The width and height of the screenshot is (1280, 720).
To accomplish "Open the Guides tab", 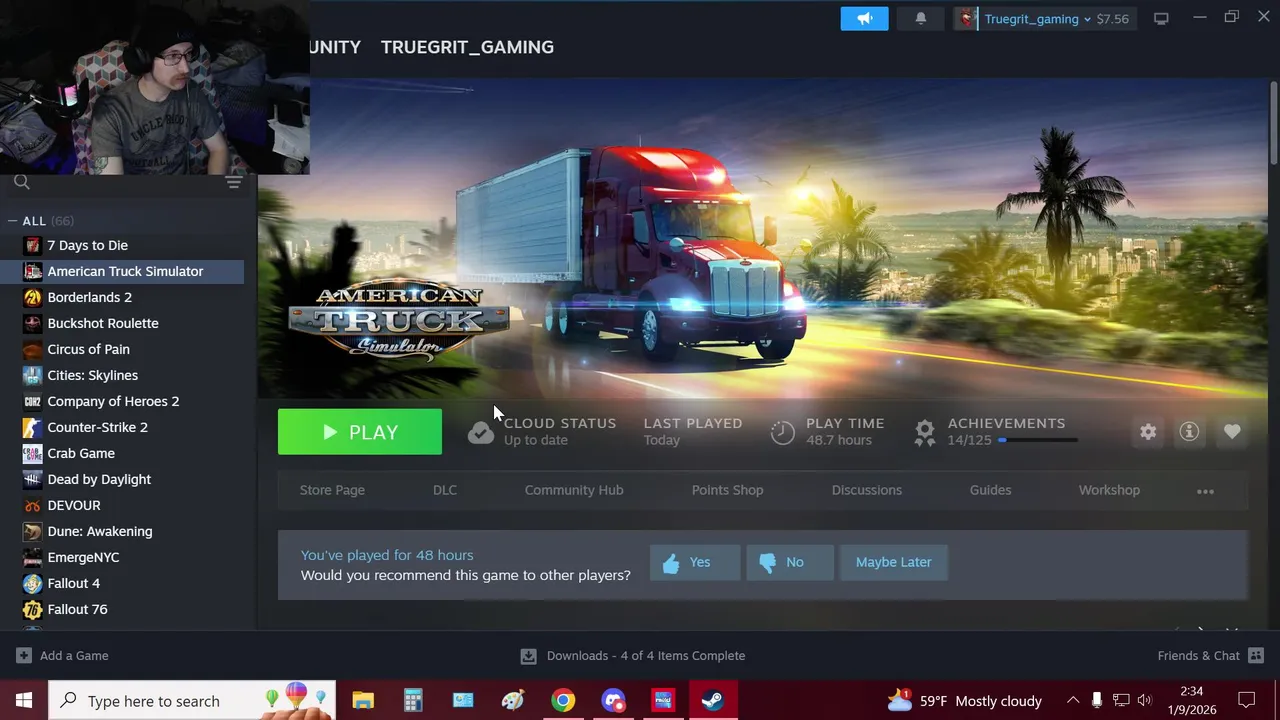I will 990,490.
